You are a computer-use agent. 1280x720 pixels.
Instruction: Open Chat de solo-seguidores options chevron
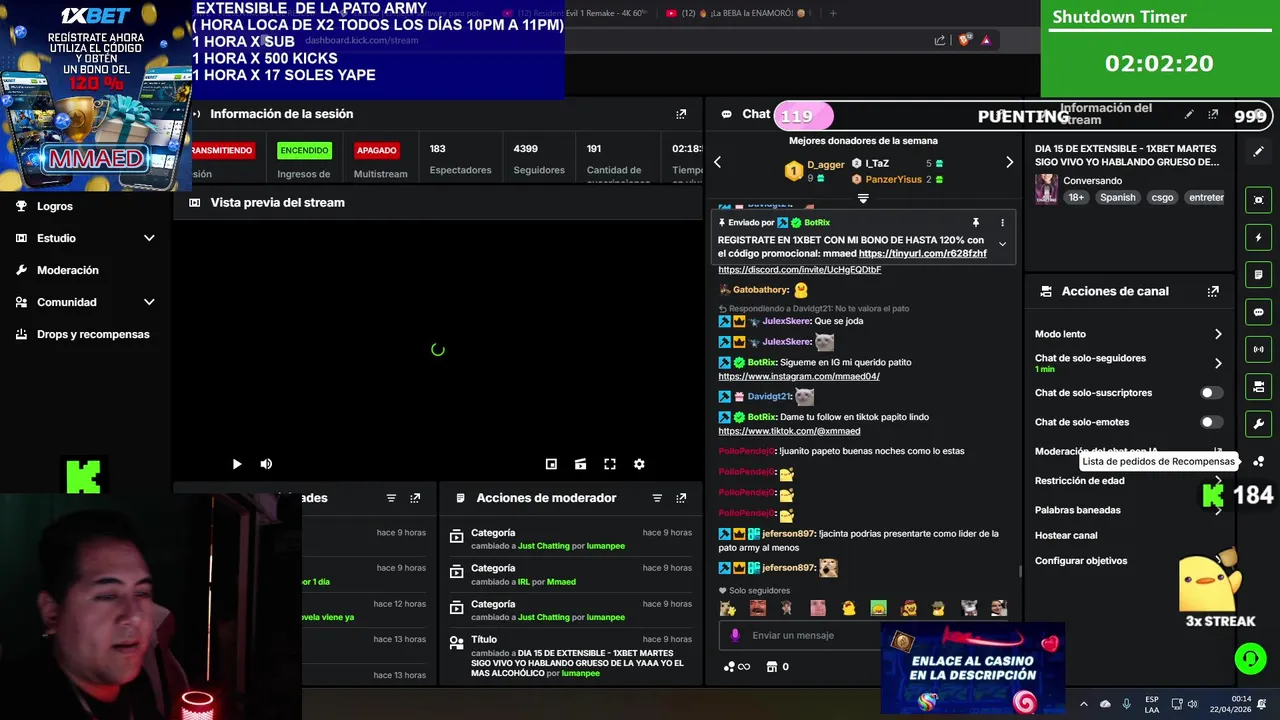pyautogui.click(x=1218, y=363)
